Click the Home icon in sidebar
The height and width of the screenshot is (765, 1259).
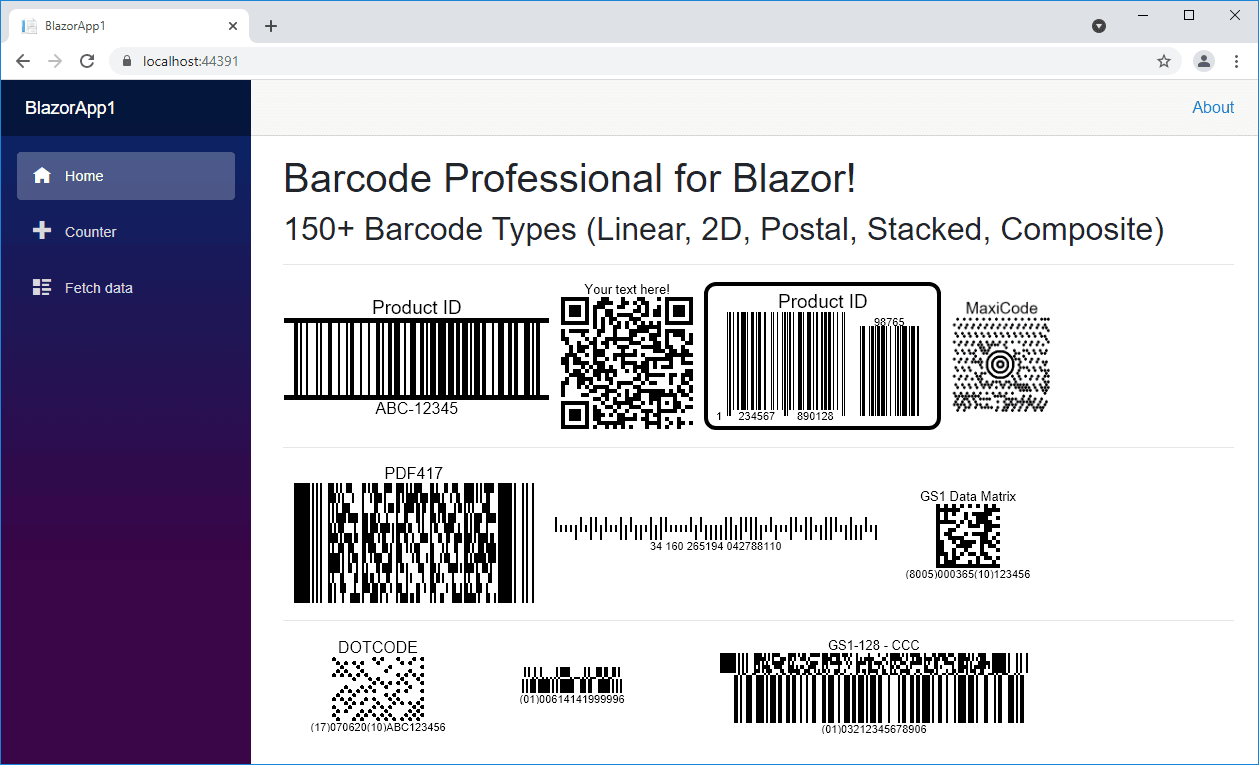point(42,176)
